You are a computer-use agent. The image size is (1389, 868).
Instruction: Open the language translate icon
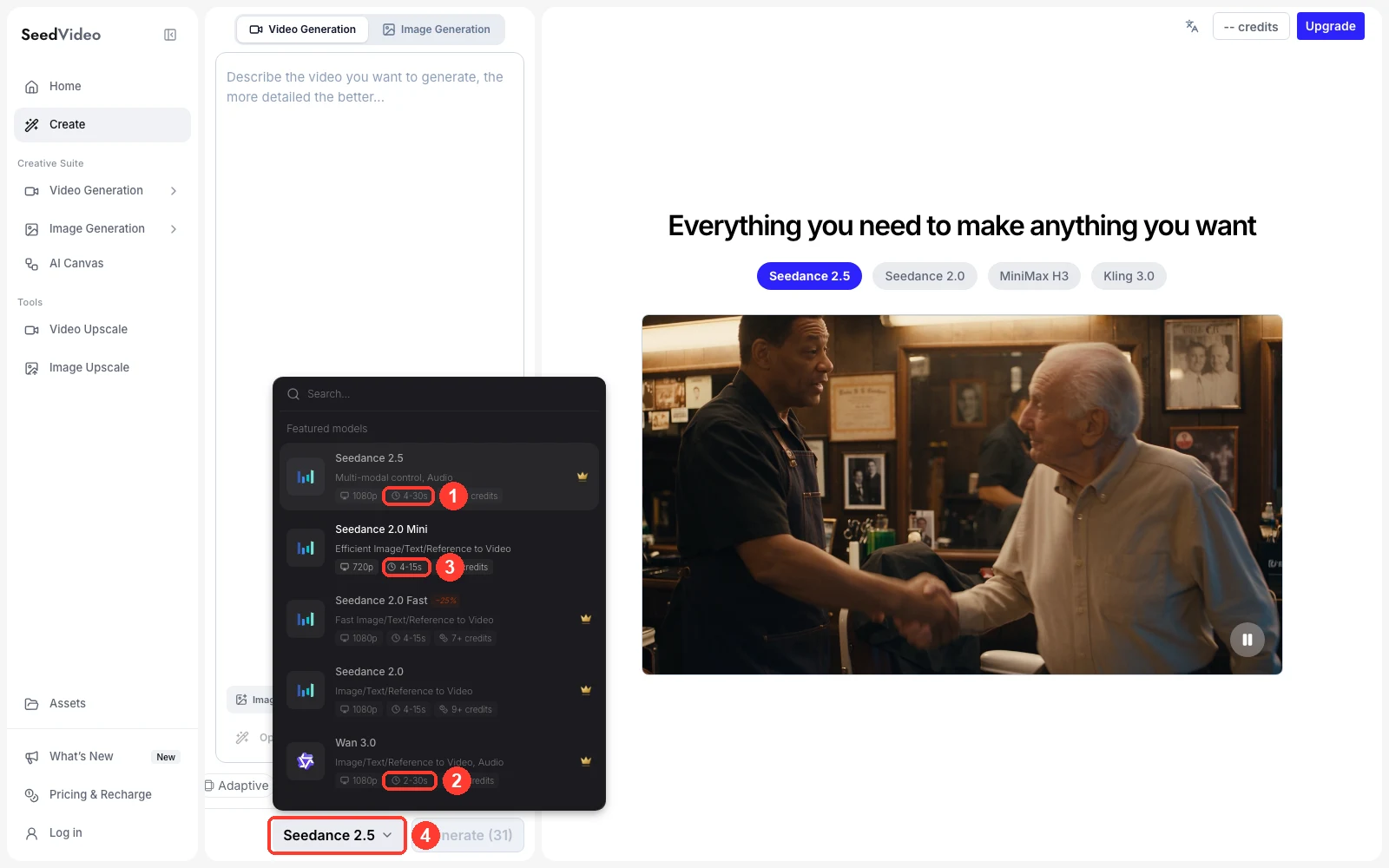click(1192, 26)
